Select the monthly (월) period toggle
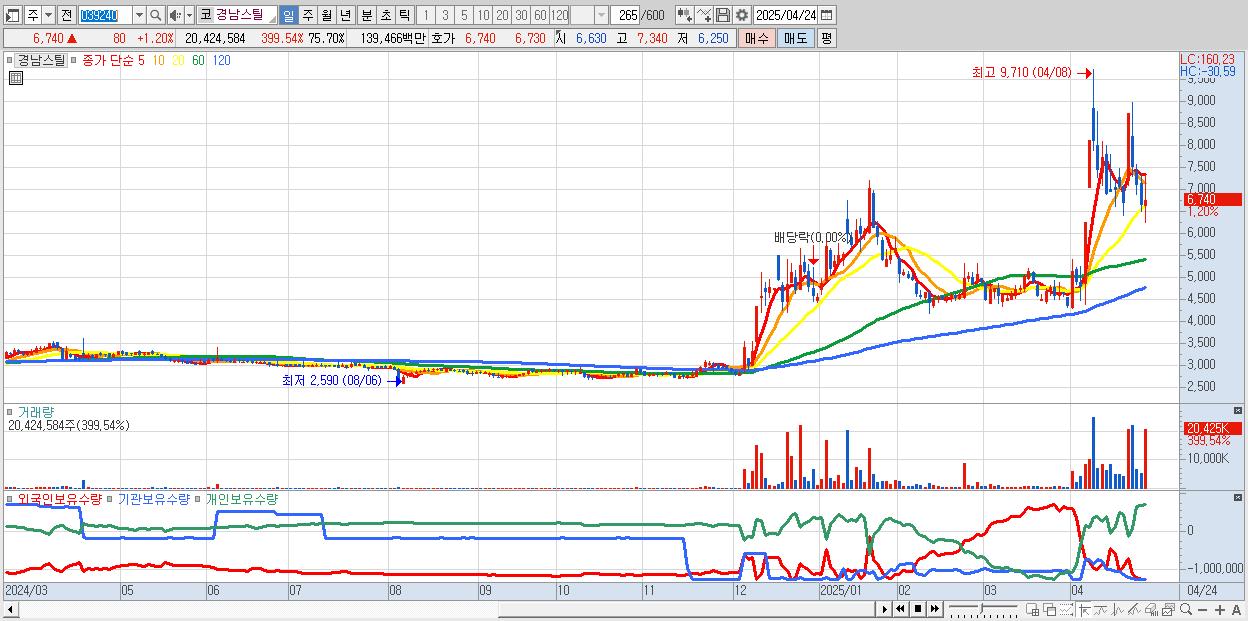The height and width of the screenshot is (621, 1248). coord(326,15)
